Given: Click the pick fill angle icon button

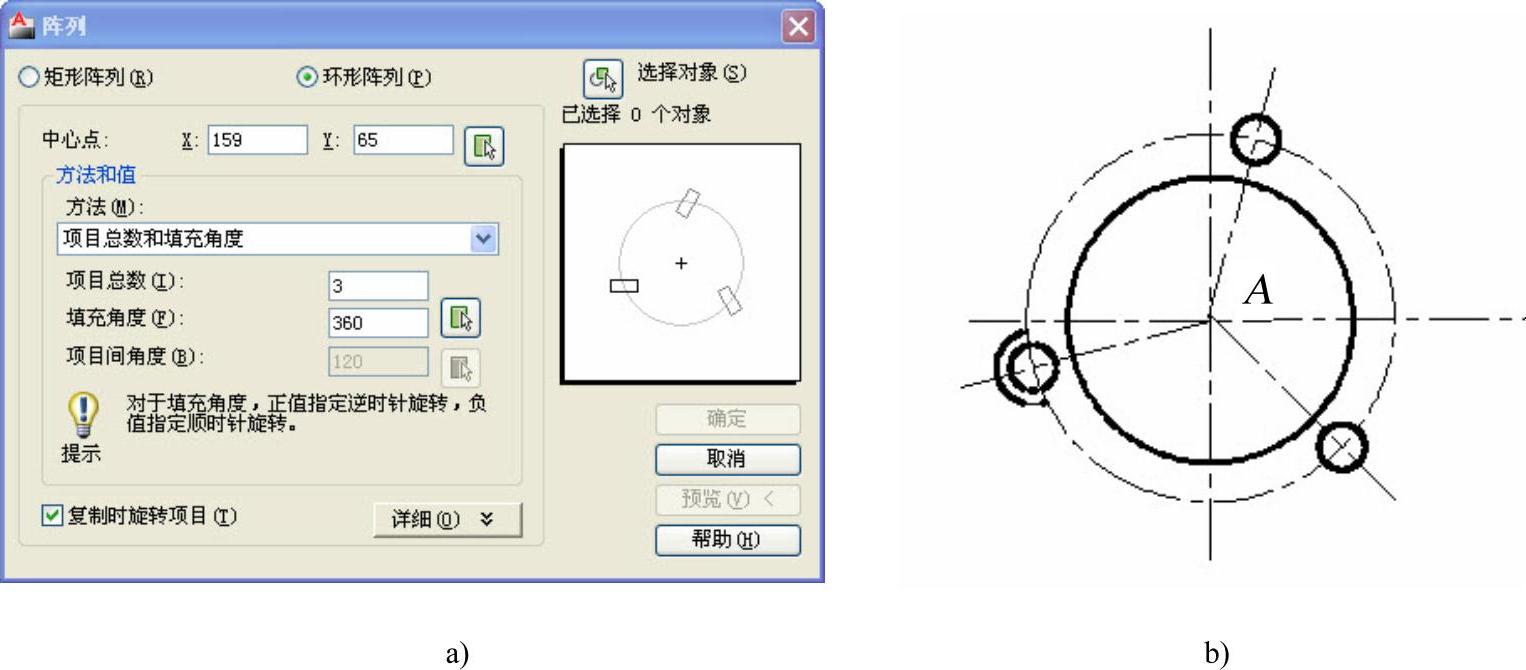Looking at the screenshot, I should point(460,318).
